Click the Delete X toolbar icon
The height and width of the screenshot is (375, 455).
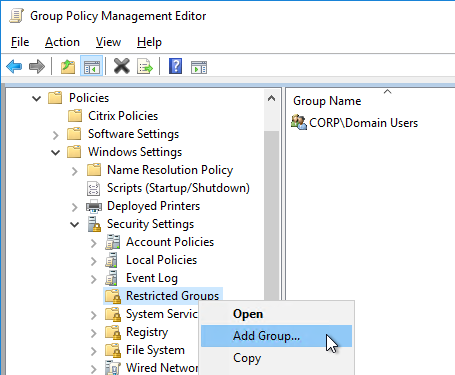coord(122,66)
